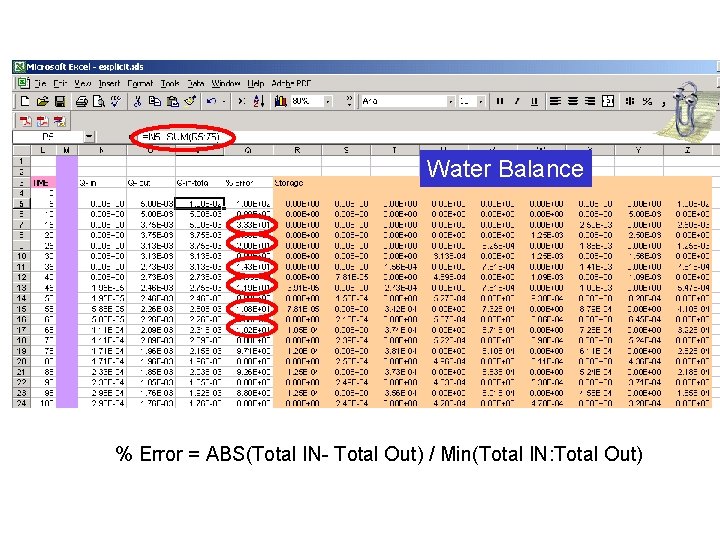Screen dimensions: 720x540
Task: Open the font name dropdown arrow
Action: [x=451, y=101]
